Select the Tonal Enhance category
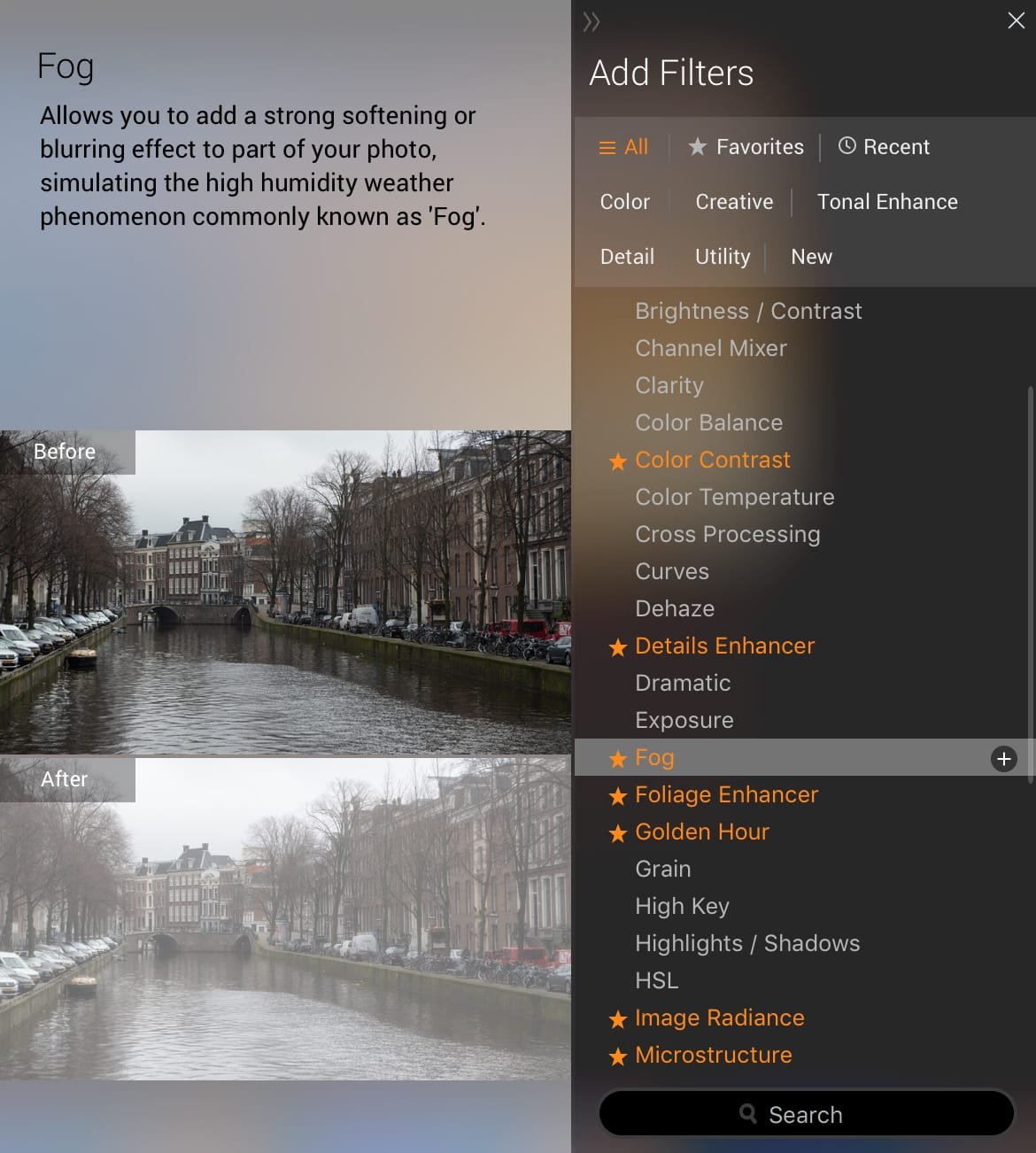1036x1153 pixels. coord(886,202)
